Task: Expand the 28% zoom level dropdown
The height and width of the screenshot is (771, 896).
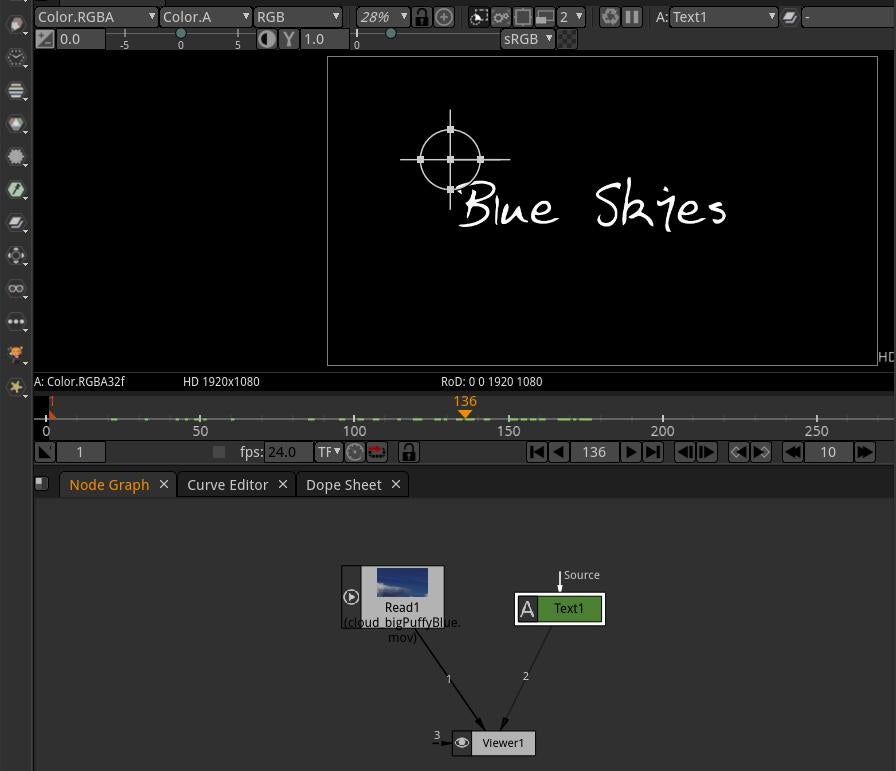Action: (383, 17)
